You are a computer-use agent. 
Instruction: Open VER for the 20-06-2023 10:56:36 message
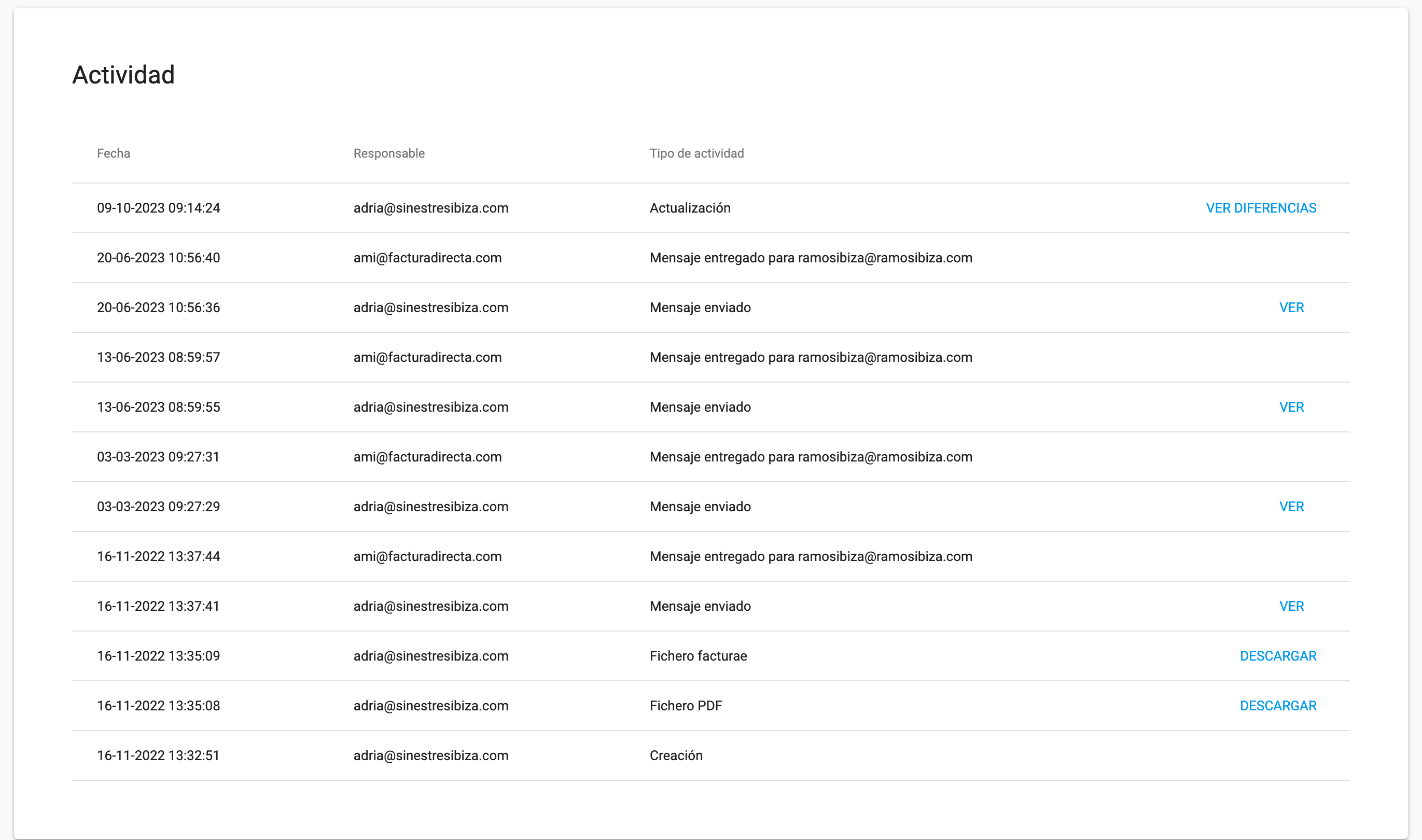click(x=1291, y=308)
